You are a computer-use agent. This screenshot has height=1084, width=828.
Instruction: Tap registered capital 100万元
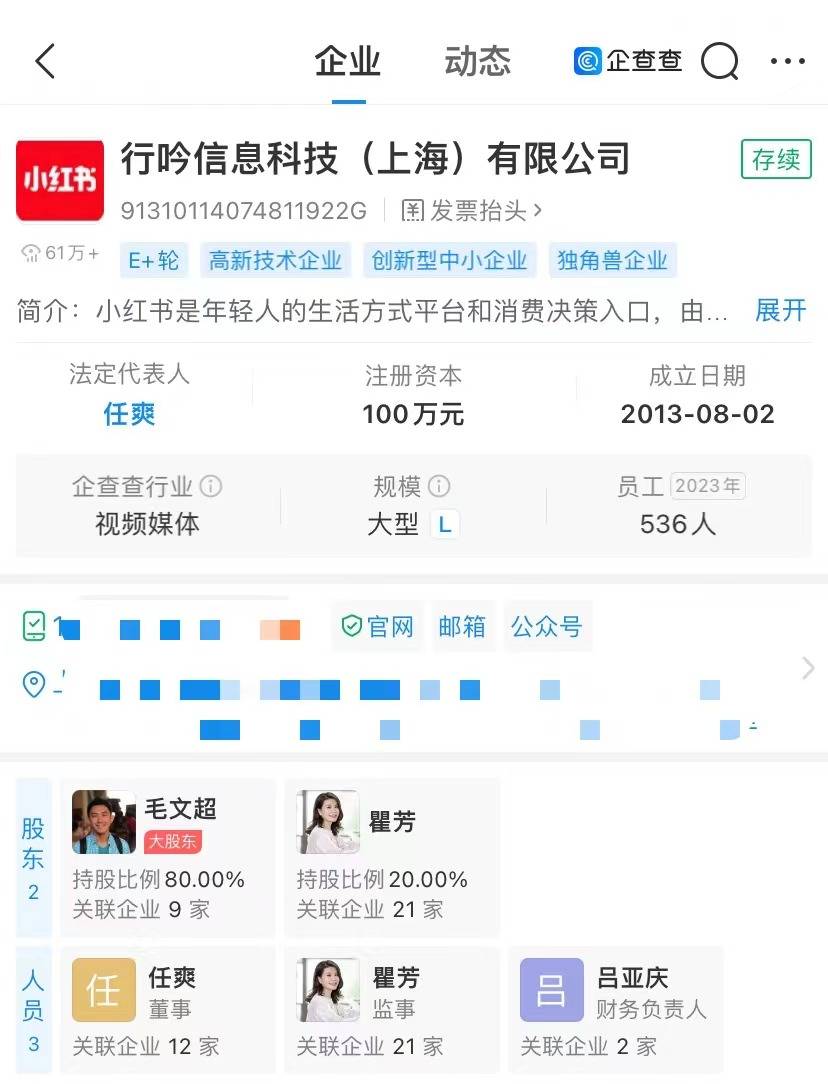(x=413, y=414)
